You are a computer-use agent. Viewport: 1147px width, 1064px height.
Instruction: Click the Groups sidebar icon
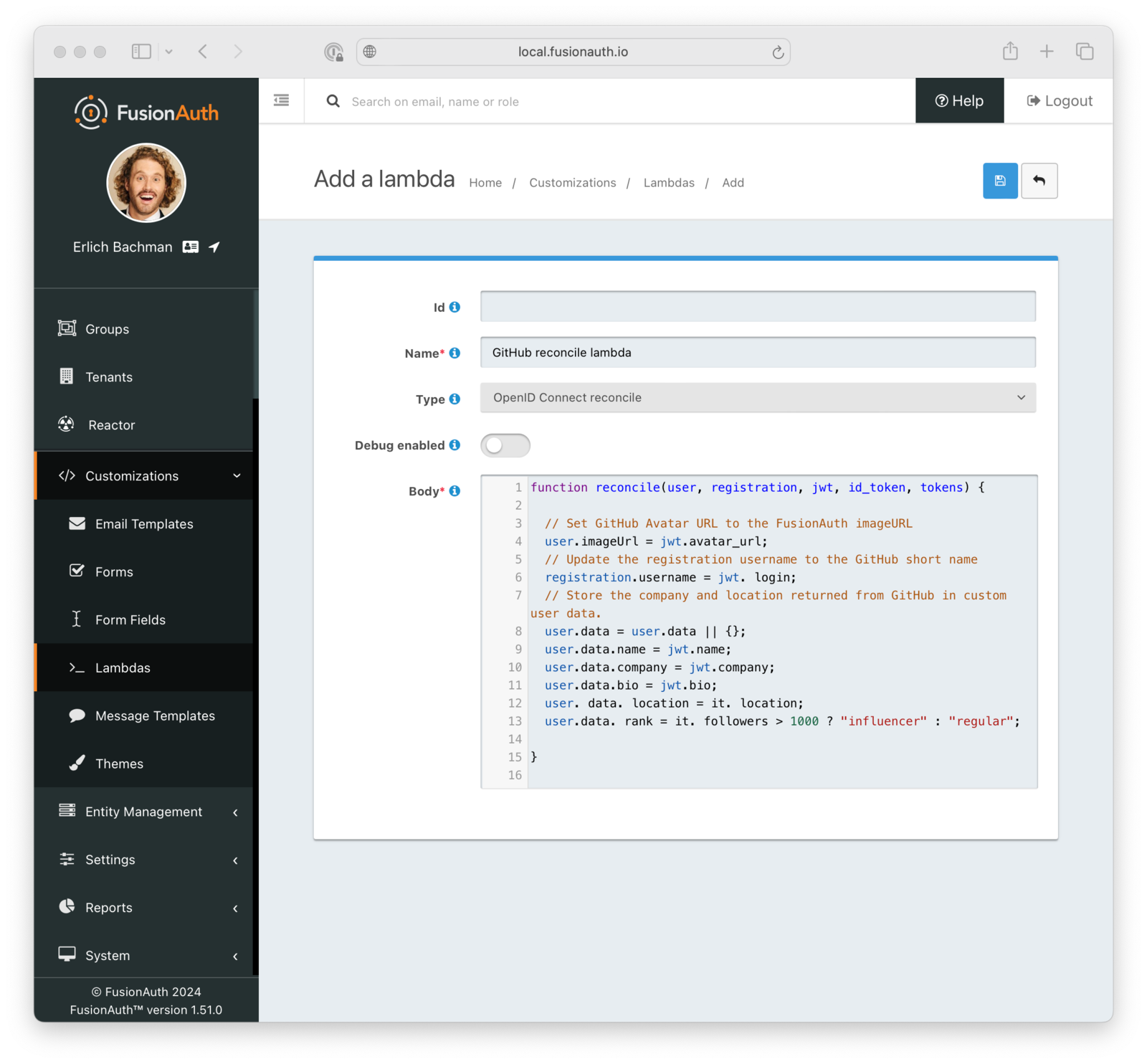67,328
